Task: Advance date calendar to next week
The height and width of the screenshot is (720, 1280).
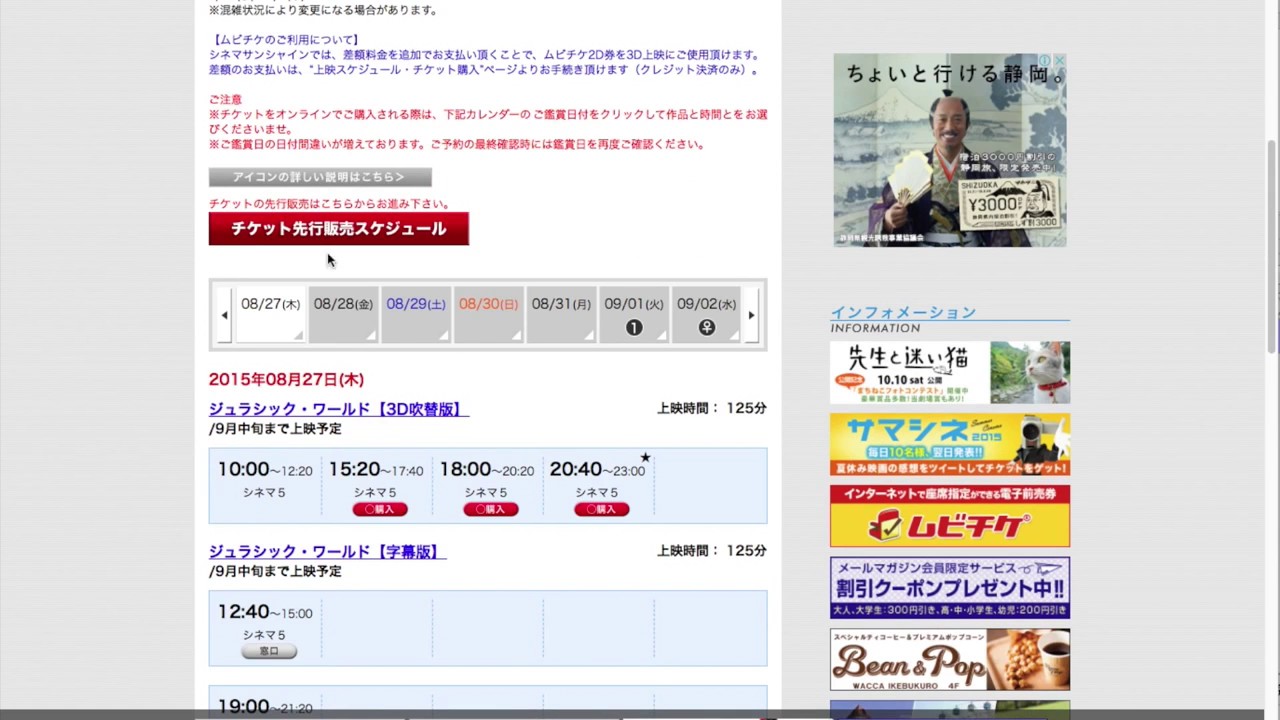Action: pos(751,315)
